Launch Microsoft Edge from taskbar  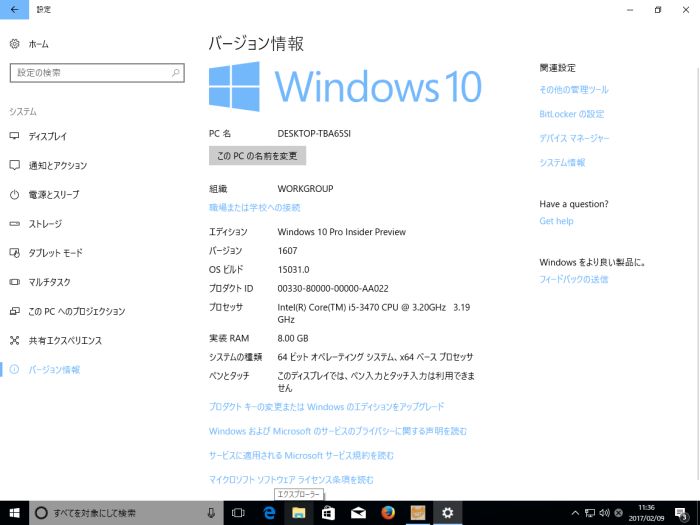tap(269, 512)
